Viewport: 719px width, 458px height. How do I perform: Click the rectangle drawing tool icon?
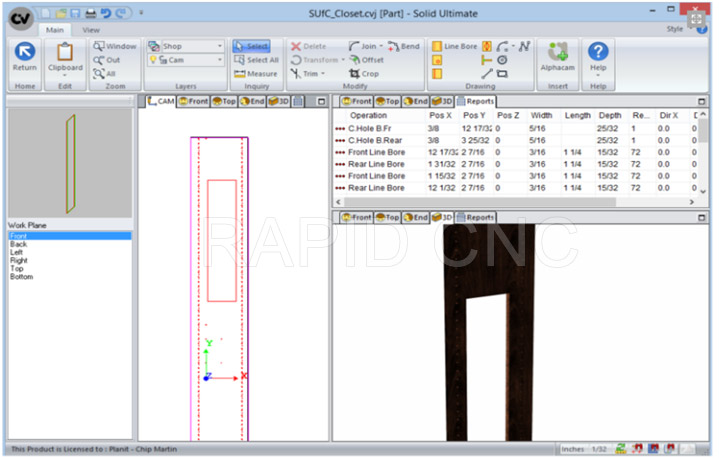(503, 74)
